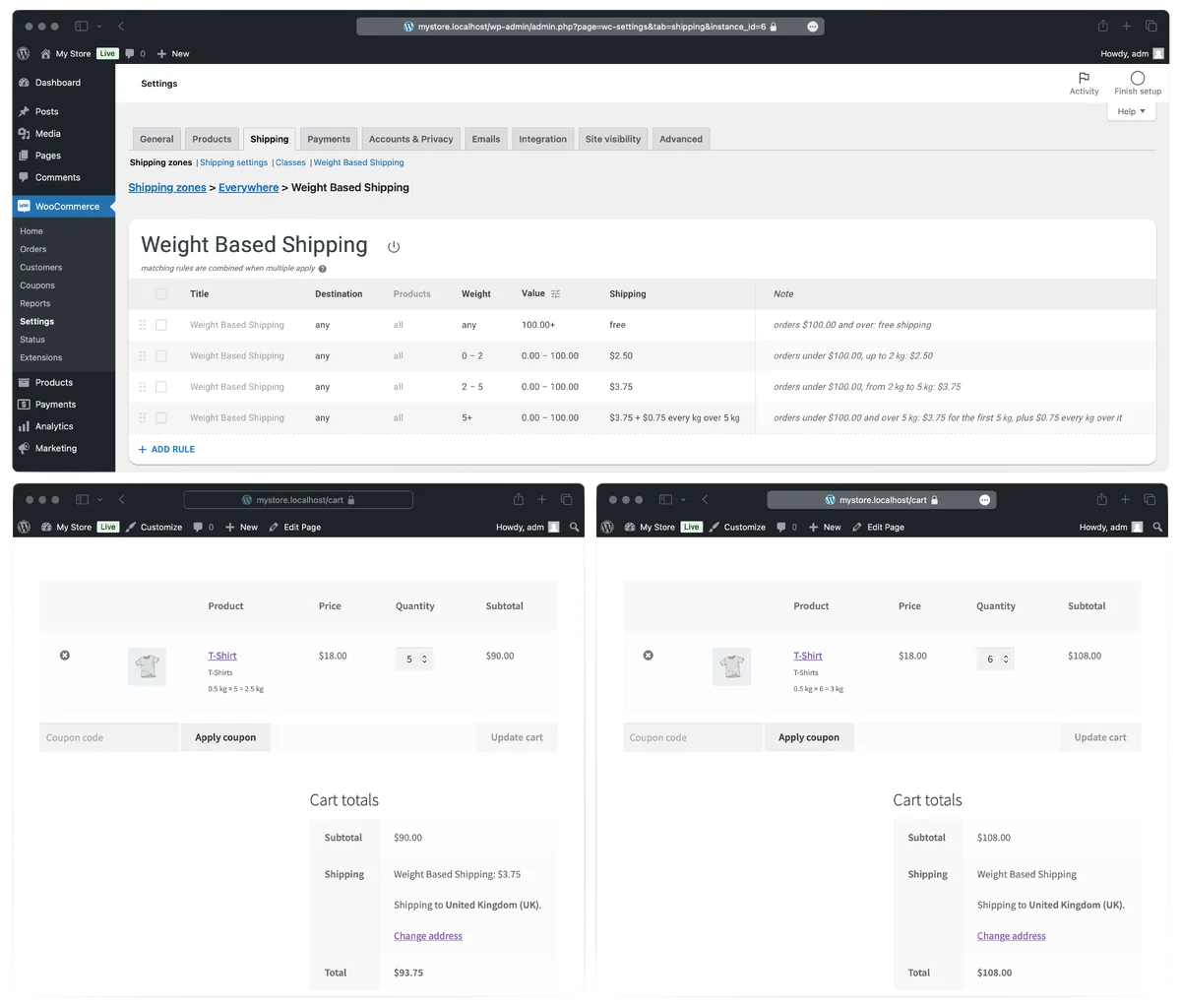The height and width of the screenshot is (1008, 1181).
Task: Open the New menu in the settings window admin bar
Action: pos(173,53)
